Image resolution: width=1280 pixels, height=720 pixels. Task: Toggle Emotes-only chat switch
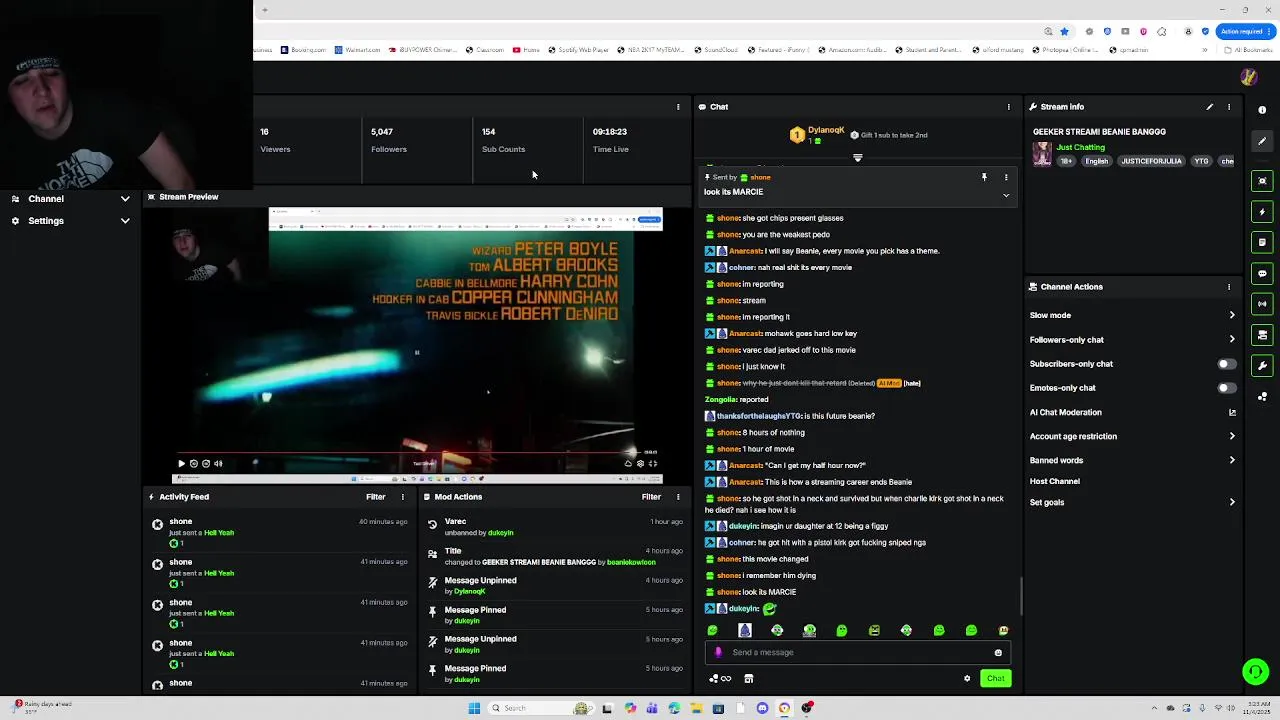pos(1226,388)
